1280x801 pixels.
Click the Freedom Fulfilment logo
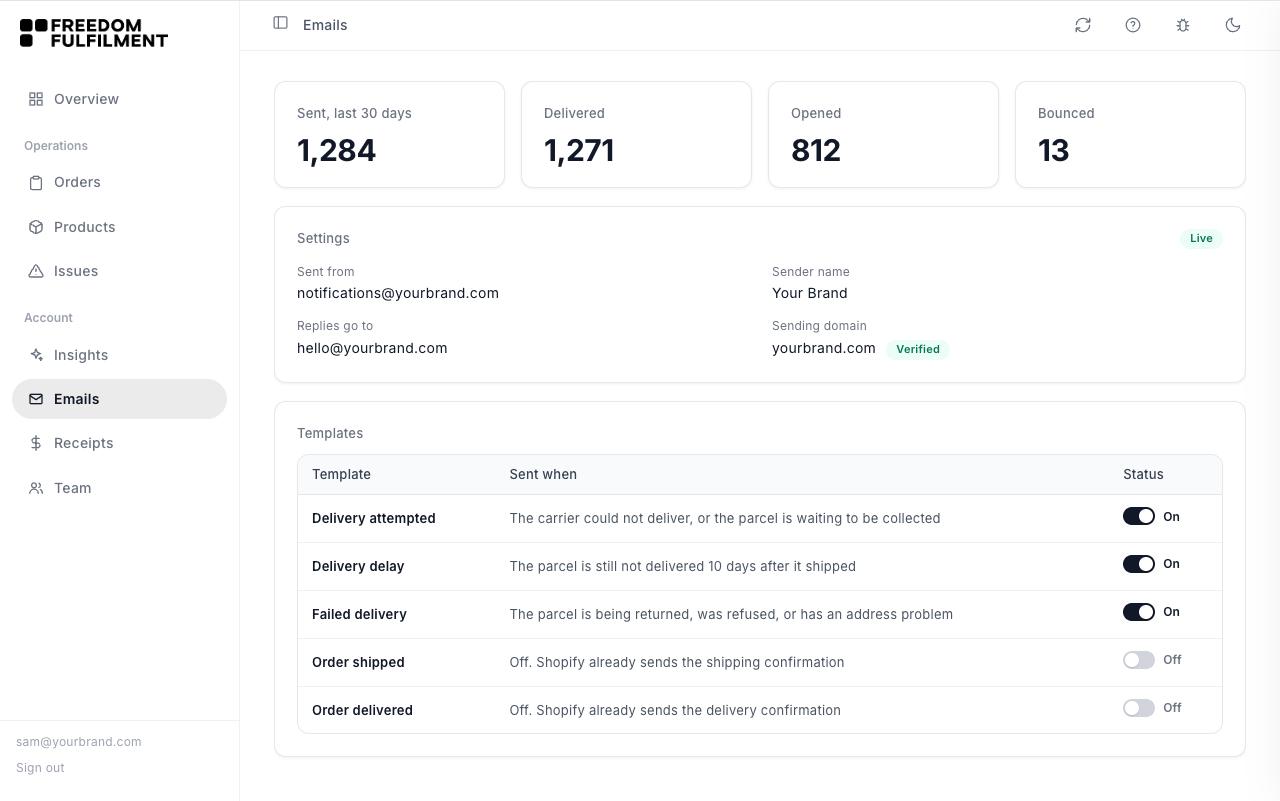coord(94,33)
